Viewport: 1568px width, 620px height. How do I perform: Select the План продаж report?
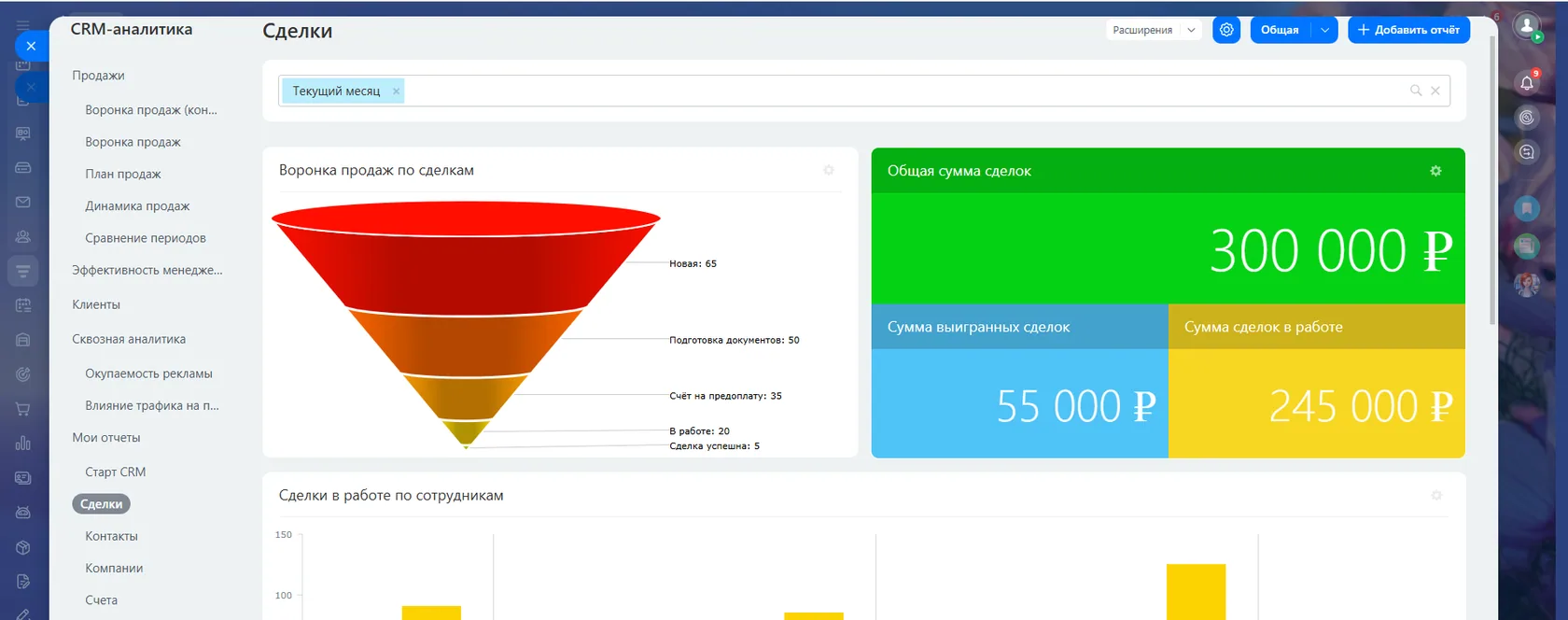point(123,174)
